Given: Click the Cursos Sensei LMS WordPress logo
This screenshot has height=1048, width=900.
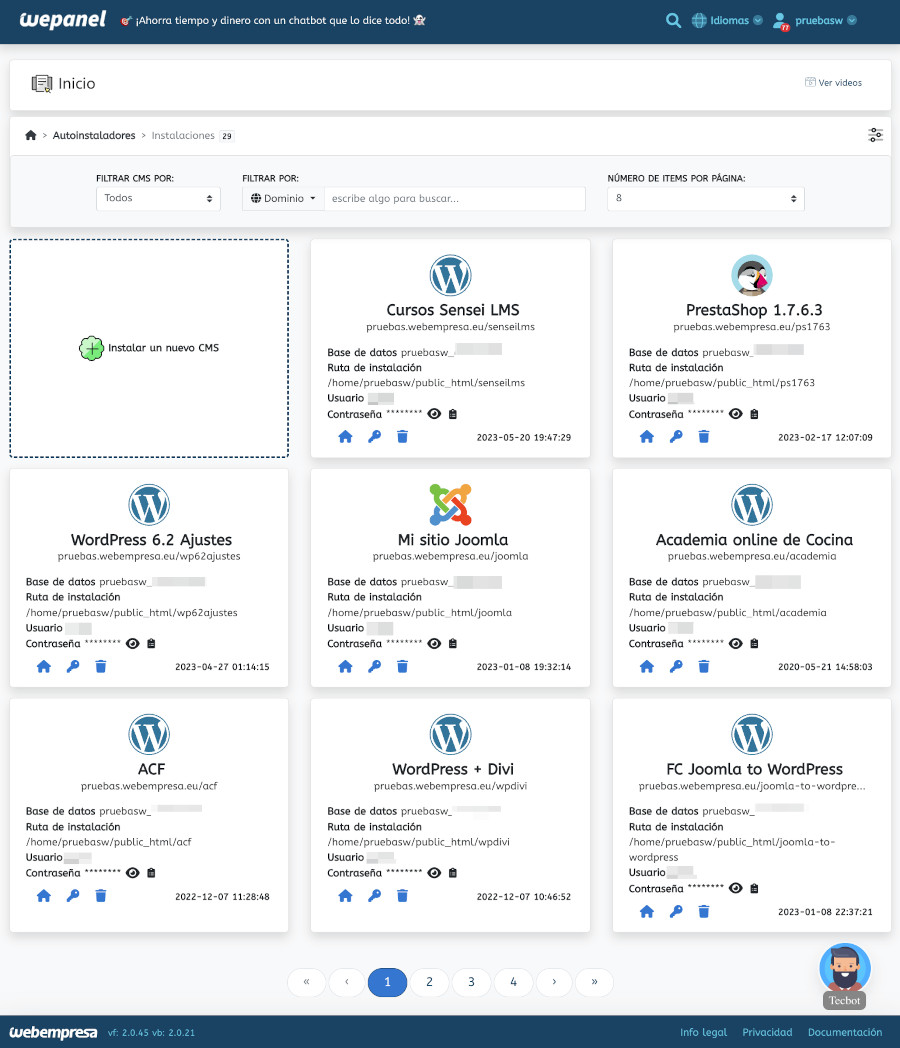Looking at the screenshot, I should [x=450, y=275].
